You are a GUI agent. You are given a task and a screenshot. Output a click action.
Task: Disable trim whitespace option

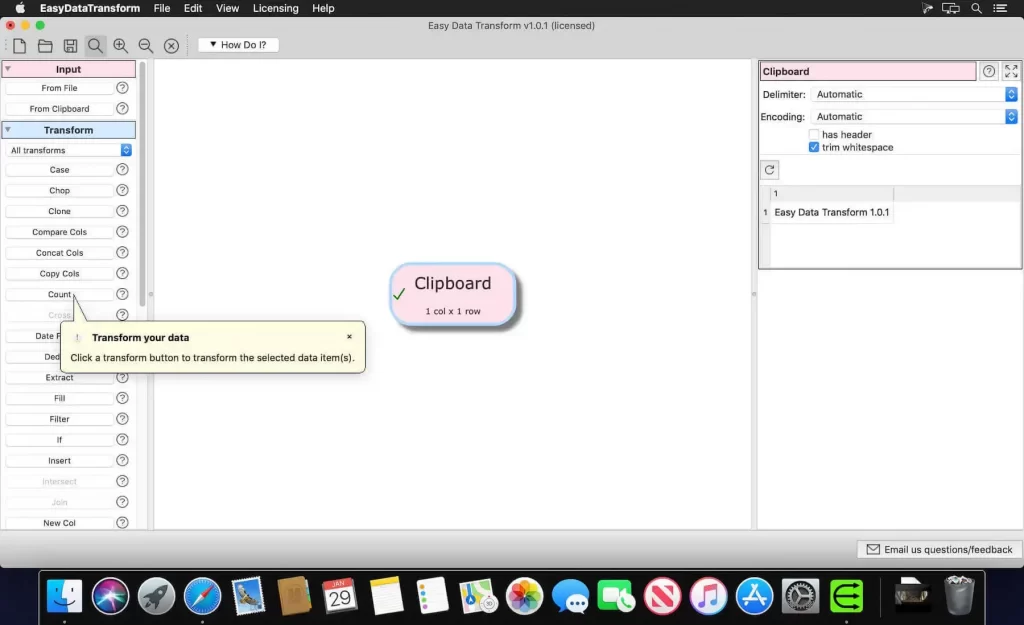pos(815,146)
